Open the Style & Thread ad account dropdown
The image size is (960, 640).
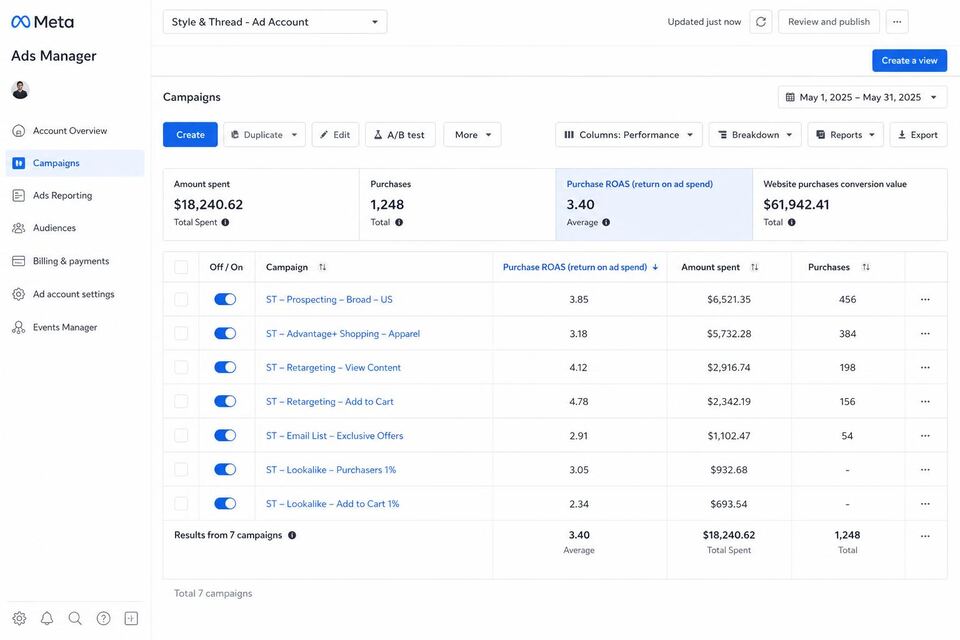click(x=275, y=21)
